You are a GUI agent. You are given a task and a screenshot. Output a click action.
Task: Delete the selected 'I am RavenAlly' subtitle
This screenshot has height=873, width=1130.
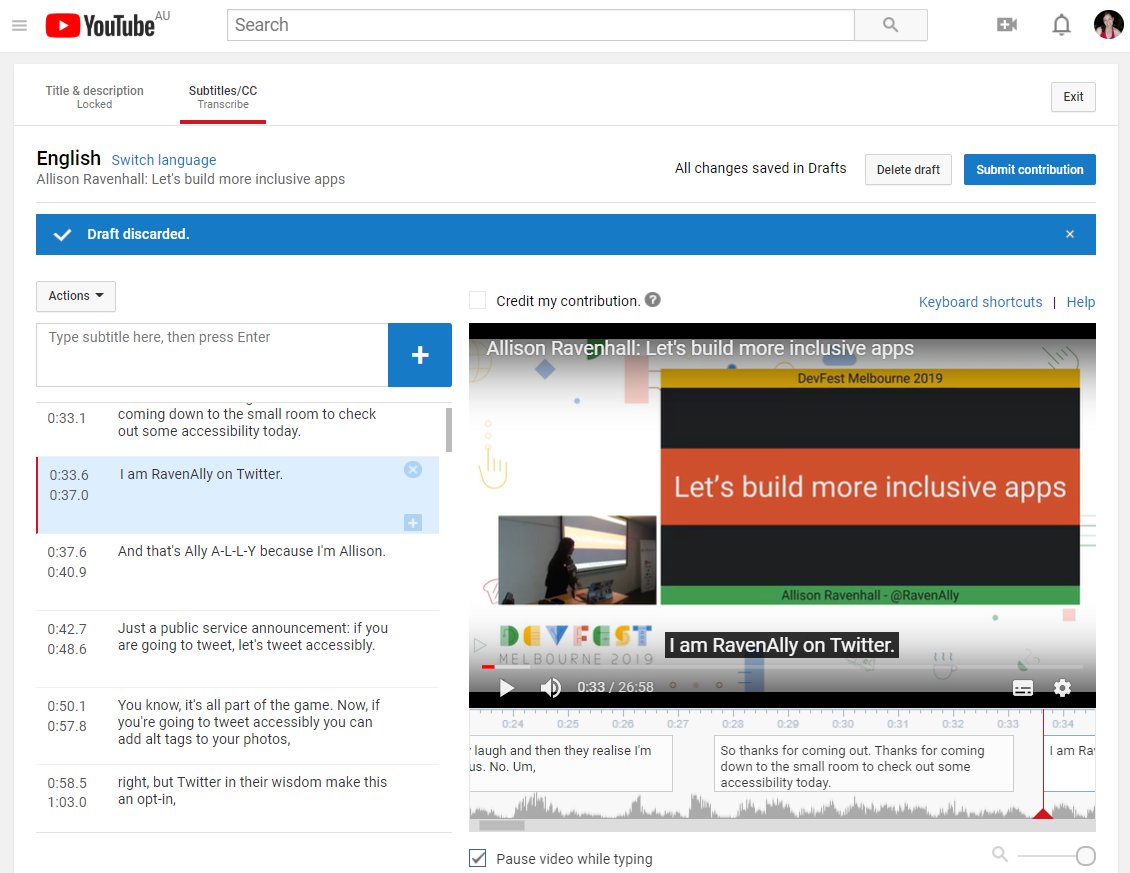pos(412,469)
